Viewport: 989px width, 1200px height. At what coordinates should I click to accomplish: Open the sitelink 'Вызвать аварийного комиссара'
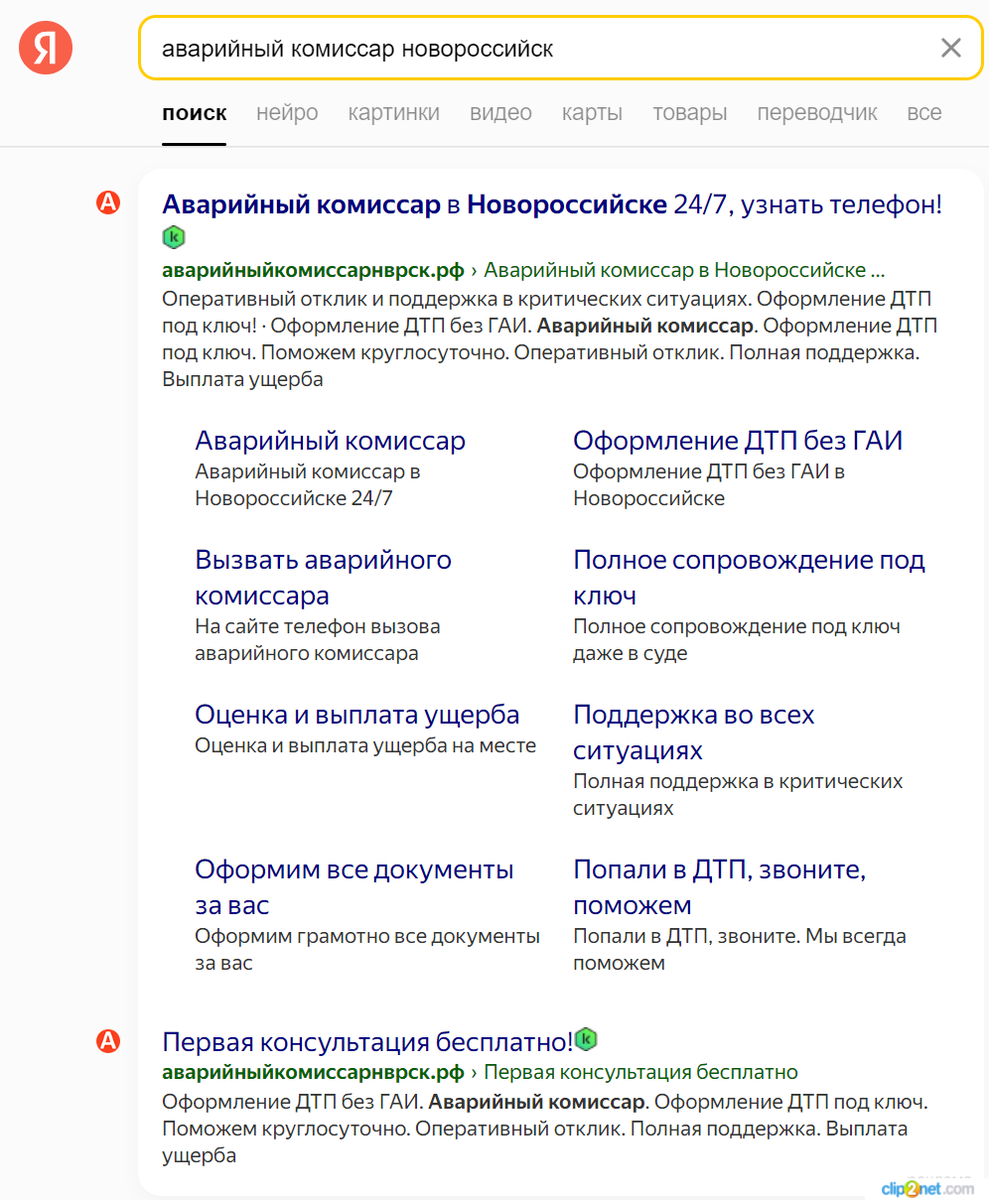click(323, 577)
